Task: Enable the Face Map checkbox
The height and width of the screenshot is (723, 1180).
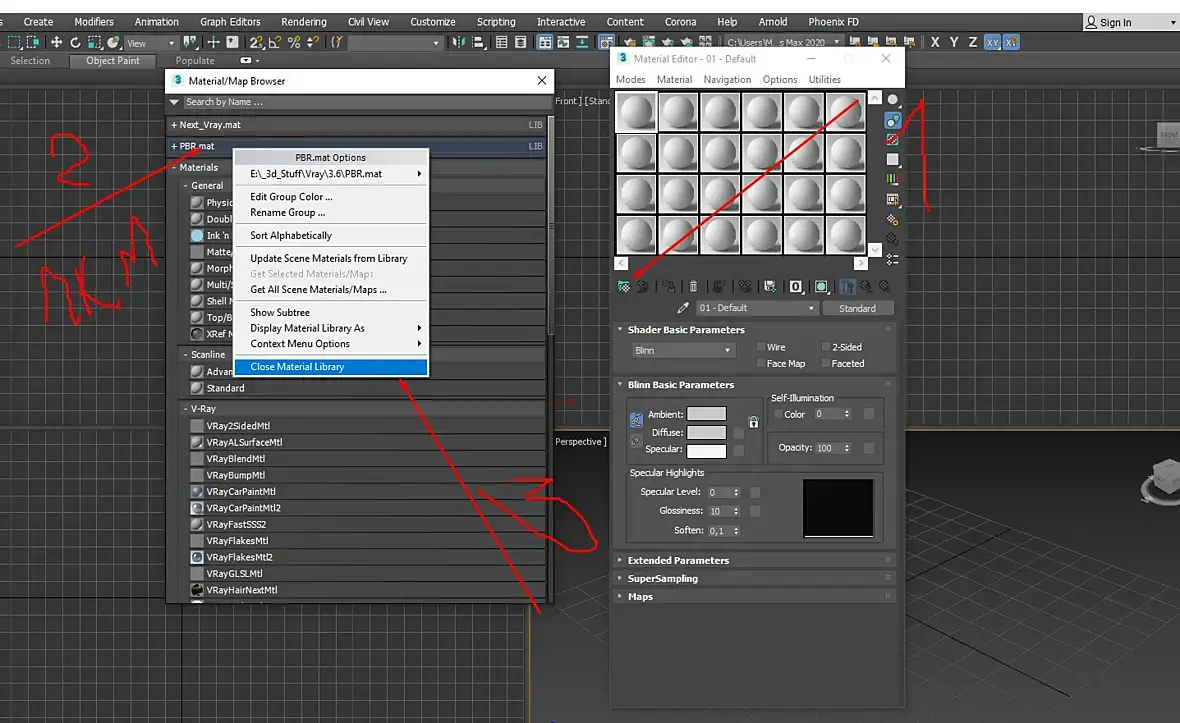Action: (761, 363)
